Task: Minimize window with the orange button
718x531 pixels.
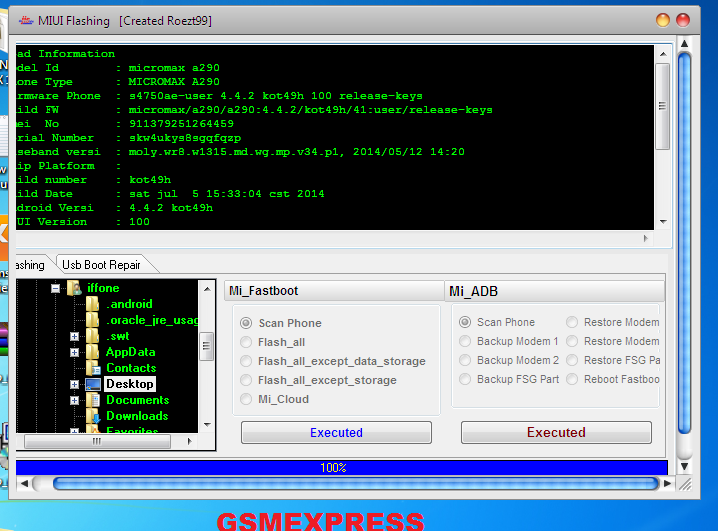Action: (663, 20)
